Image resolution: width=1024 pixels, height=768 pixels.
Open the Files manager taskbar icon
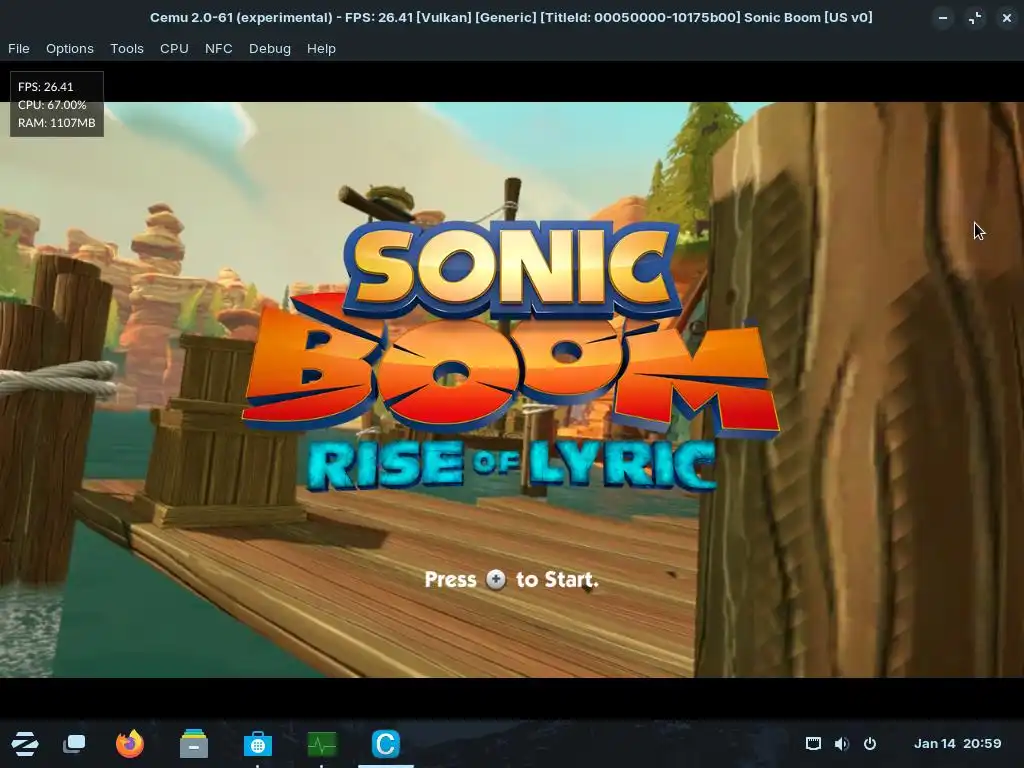[194, 744]
